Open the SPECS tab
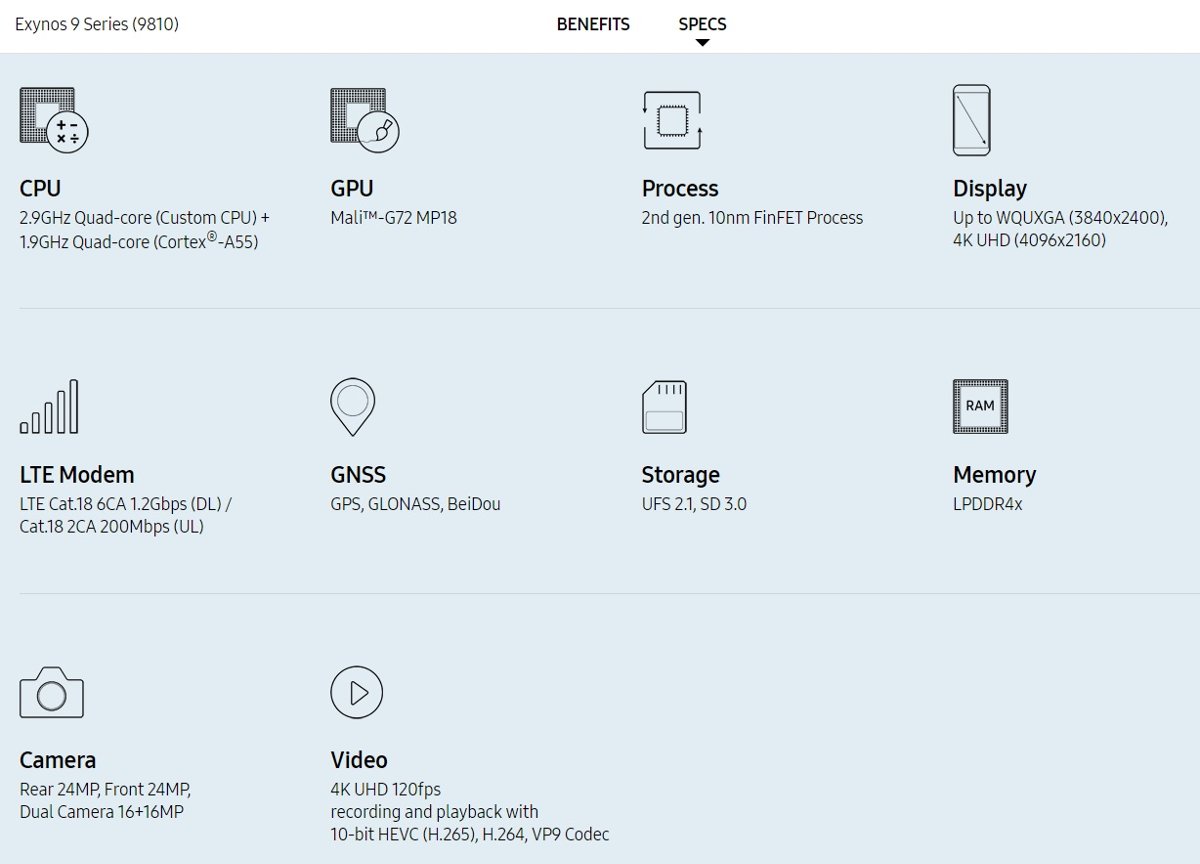The image size is (1200, 864). coord(702,24)
